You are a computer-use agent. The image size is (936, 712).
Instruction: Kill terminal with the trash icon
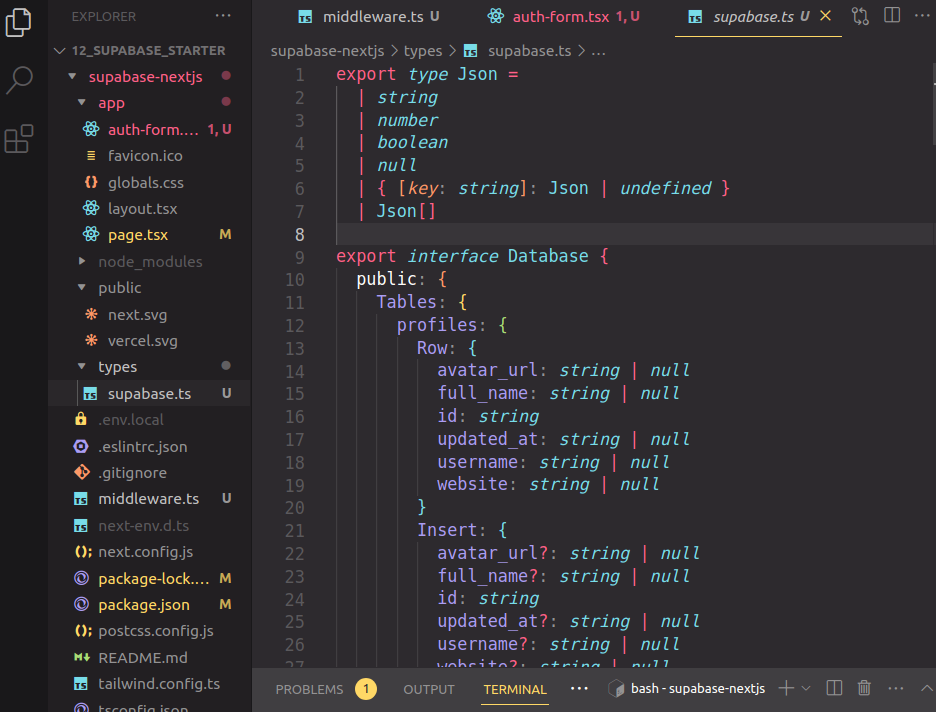864,688
